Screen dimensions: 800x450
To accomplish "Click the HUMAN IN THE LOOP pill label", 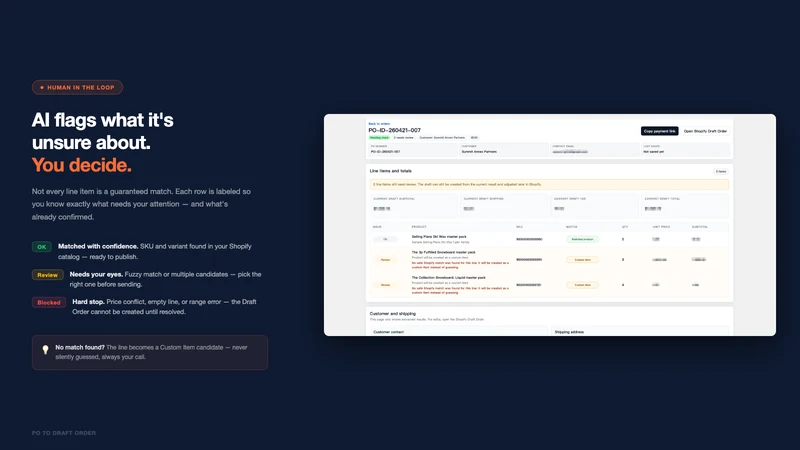I will click(78, 87).
